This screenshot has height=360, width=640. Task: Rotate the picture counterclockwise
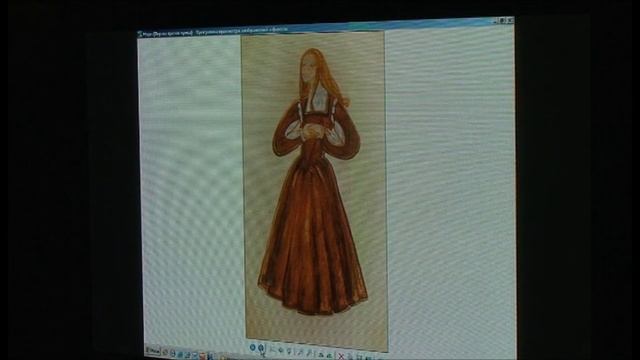click(x=329, y=356)
